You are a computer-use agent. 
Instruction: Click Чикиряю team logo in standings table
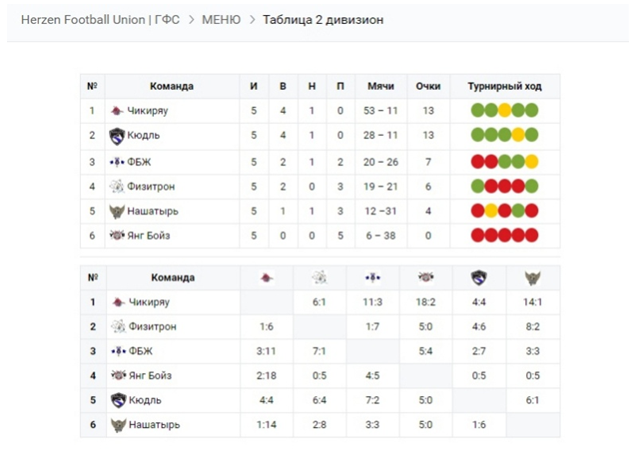point(117,111)
